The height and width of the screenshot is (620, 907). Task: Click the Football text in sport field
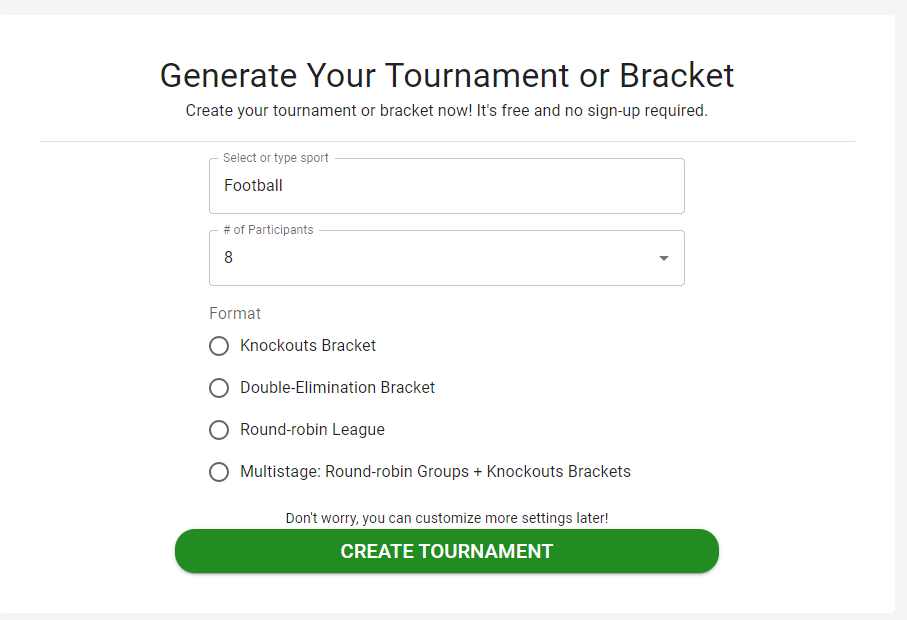pos(253,186)
